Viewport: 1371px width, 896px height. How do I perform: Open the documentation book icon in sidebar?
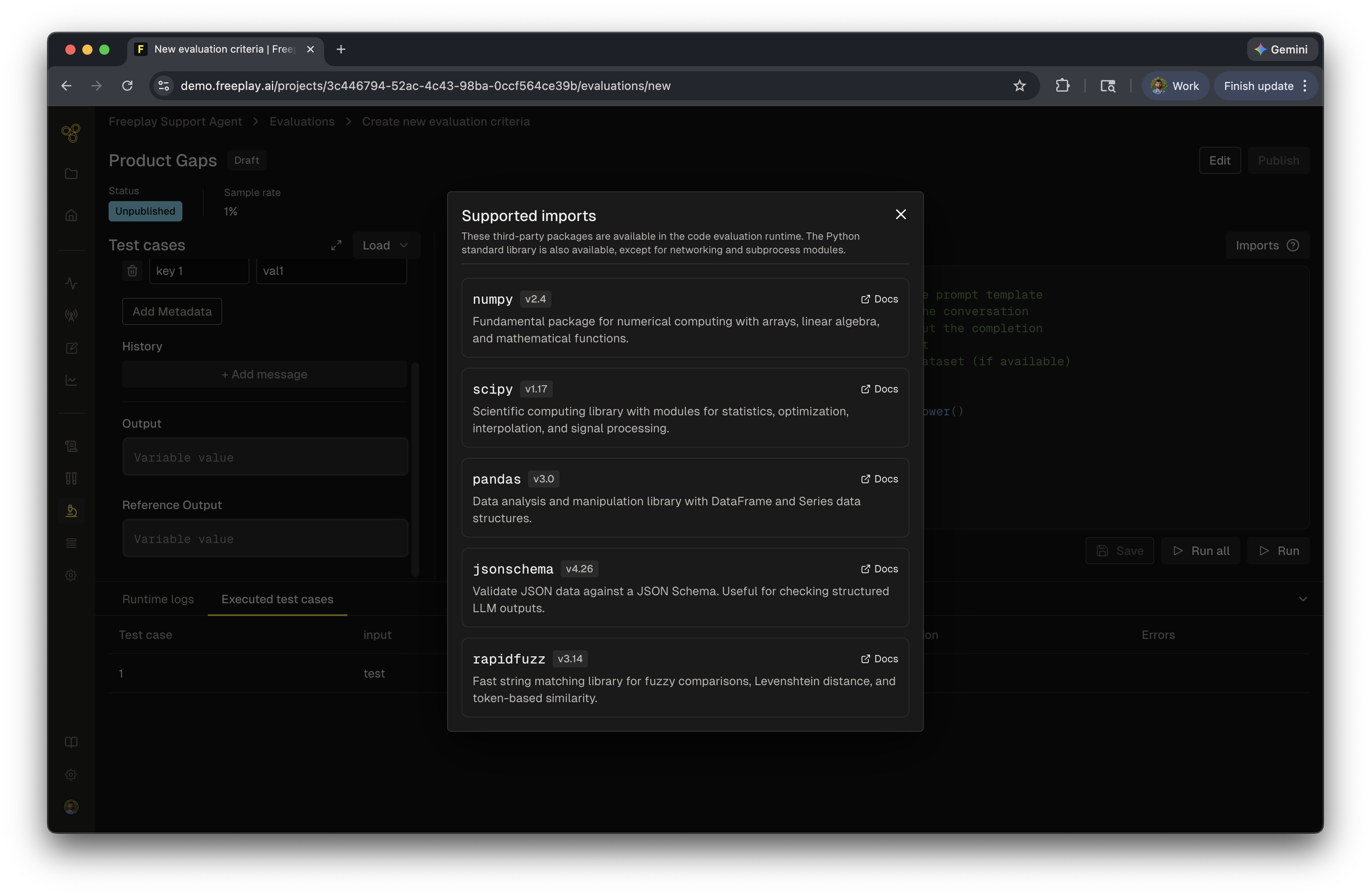pyautogui.click(x=71, y=742)
